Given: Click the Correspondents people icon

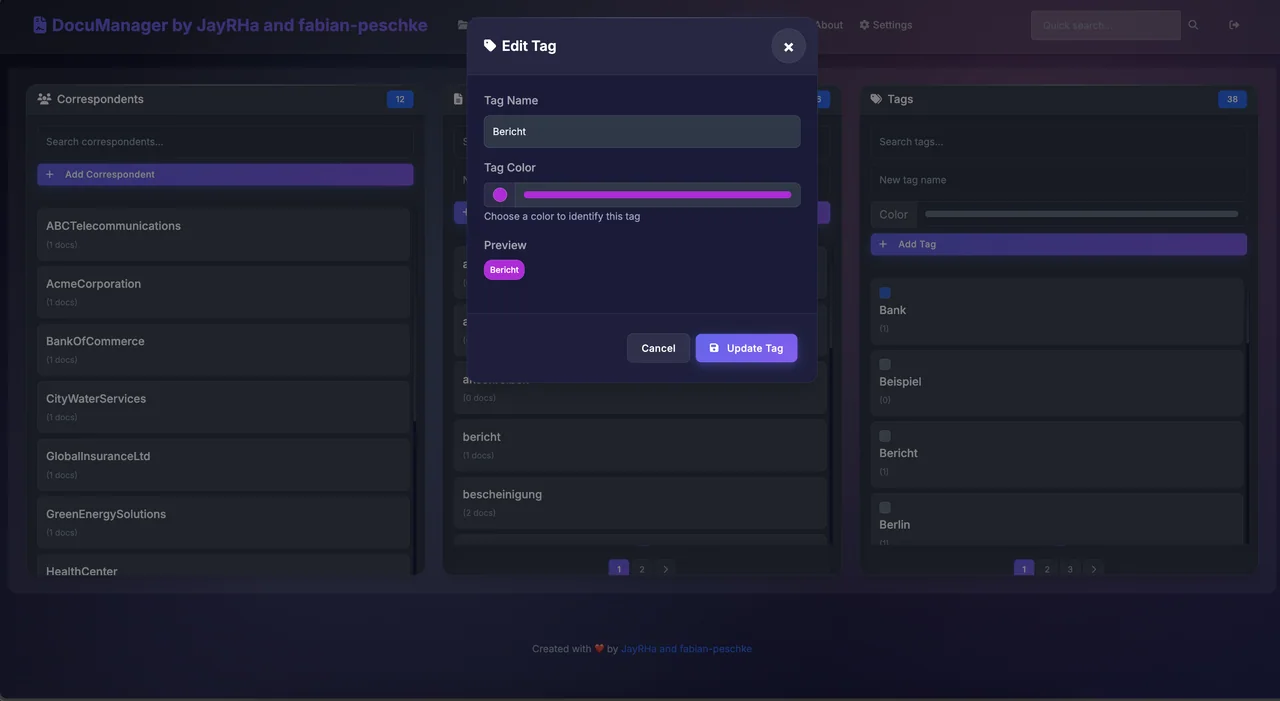Looking at the screenshot, I should tap(44, 99).
